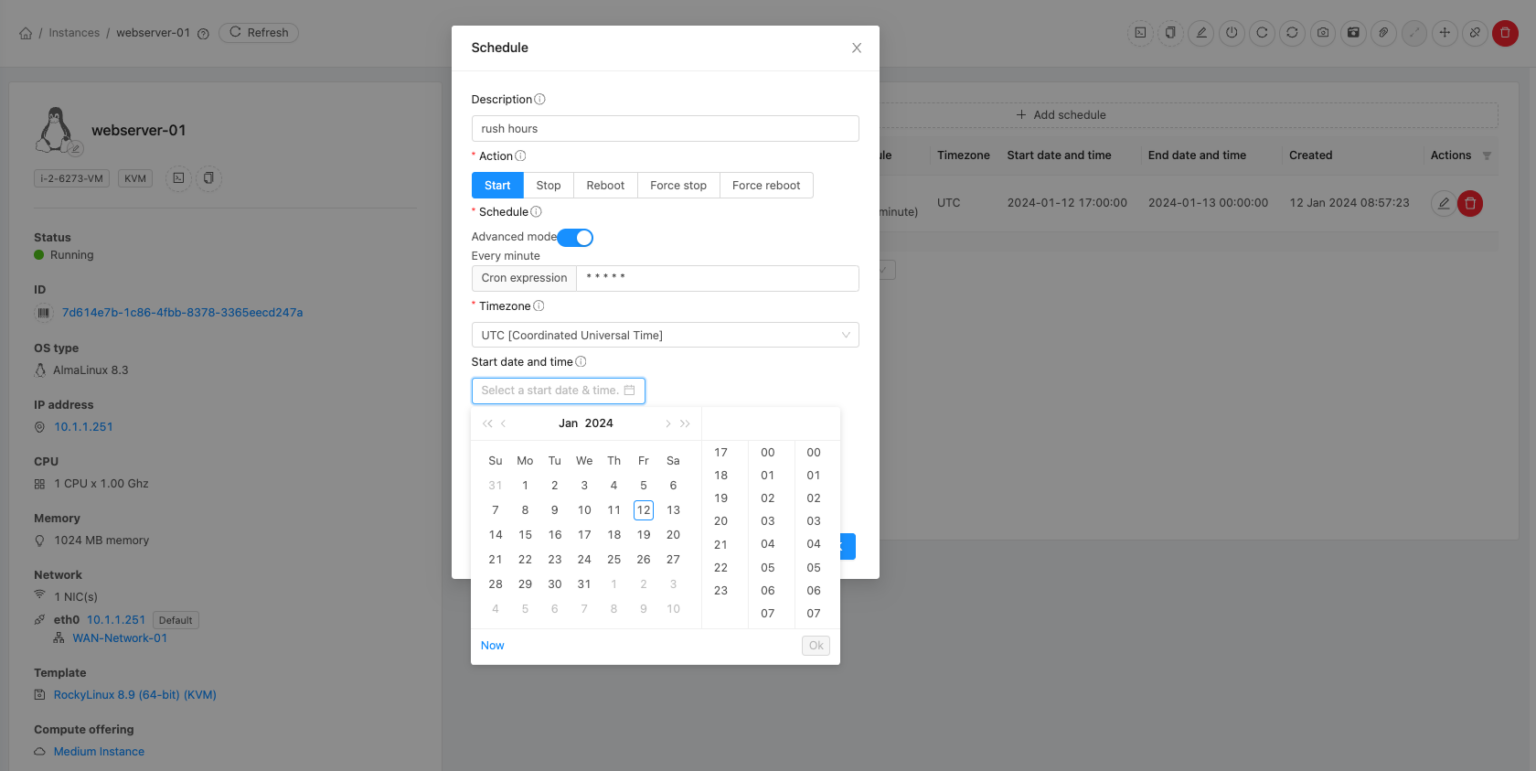Take a snapshot using the camera icon
This screenshot has width=1536, height=771.
[1322, 33]
